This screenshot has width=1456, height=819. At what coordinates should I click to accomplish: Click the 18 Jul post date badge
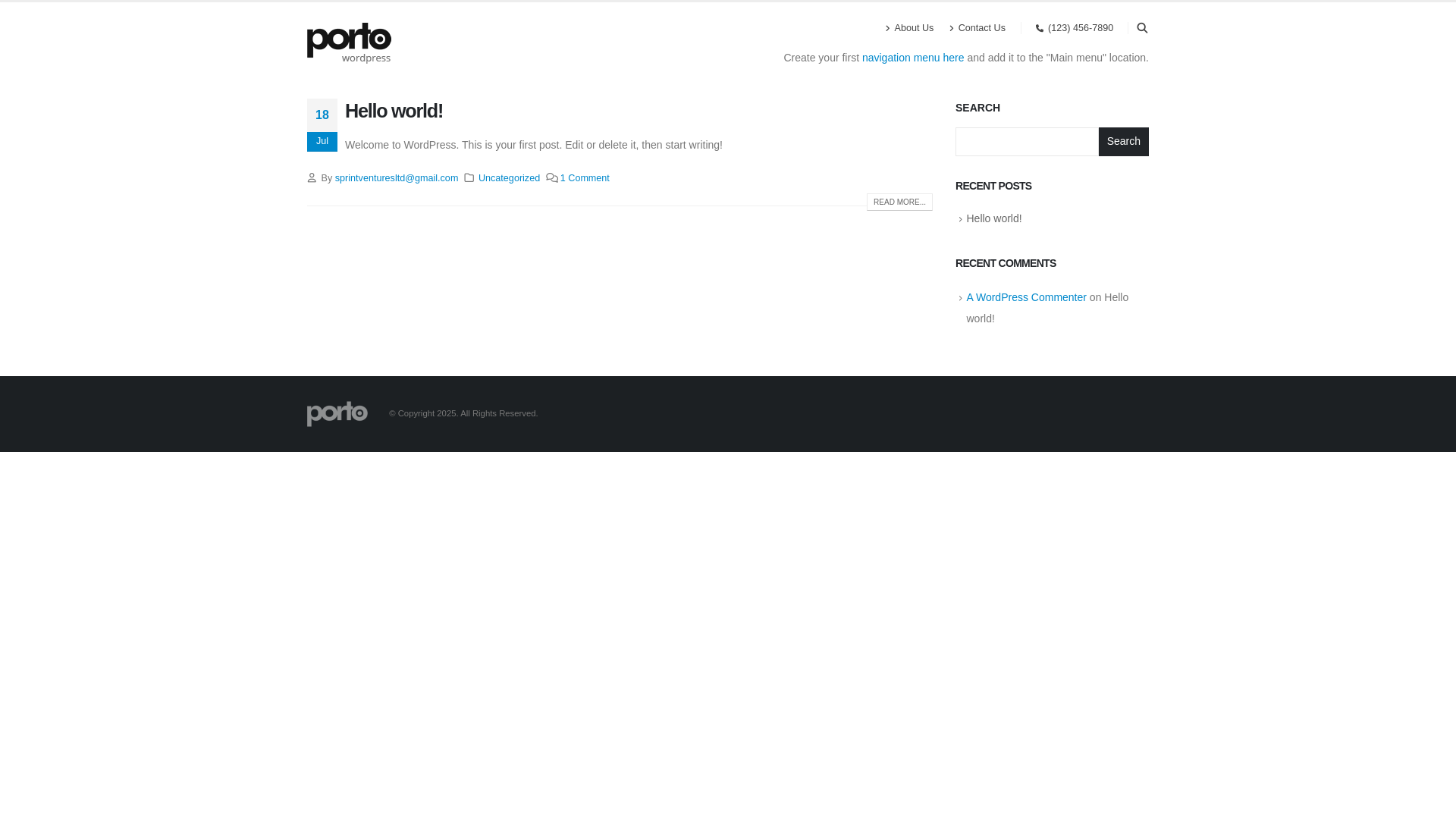coord(322,125)
